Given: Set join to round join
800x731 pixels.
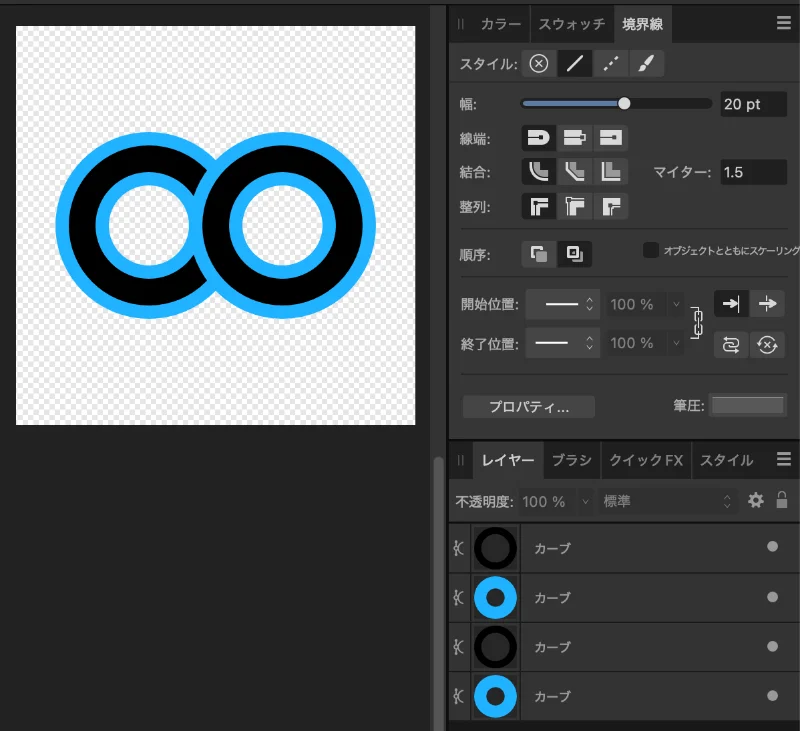Looking at the screenshot, I should (x=539, y=172).
